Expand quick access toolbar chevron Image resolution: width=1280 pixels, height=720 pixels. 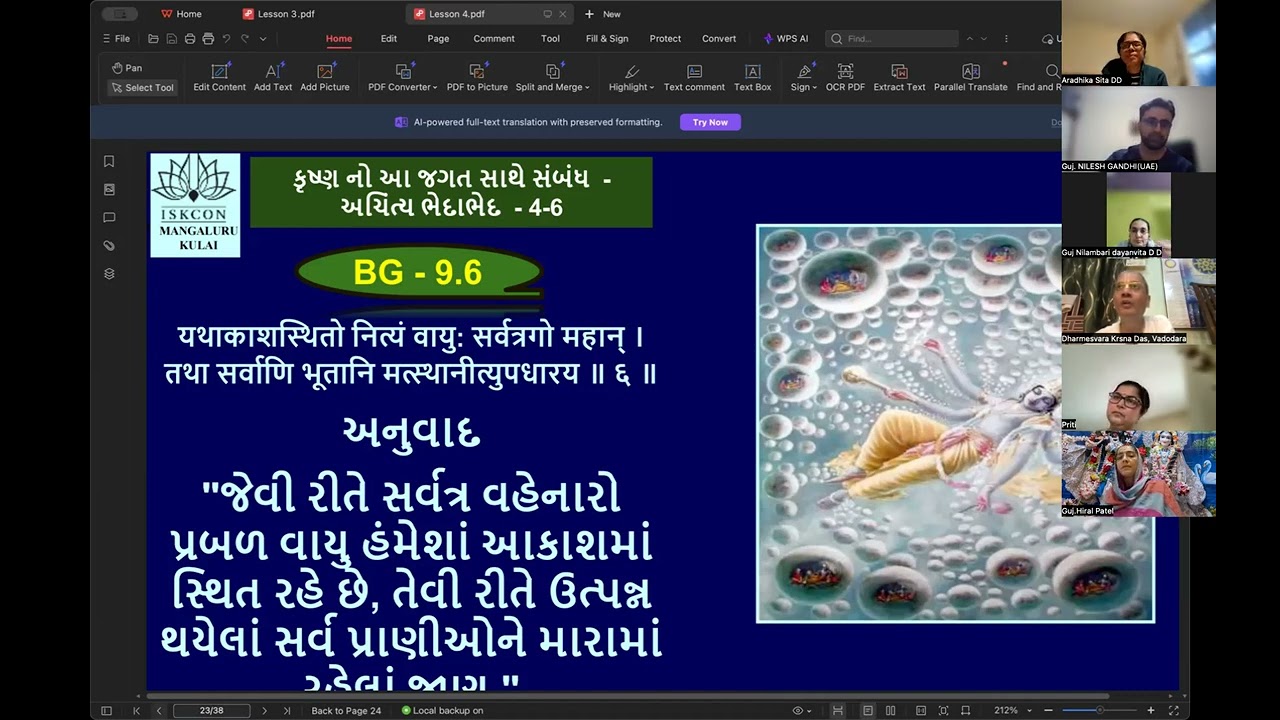(263, 39)
